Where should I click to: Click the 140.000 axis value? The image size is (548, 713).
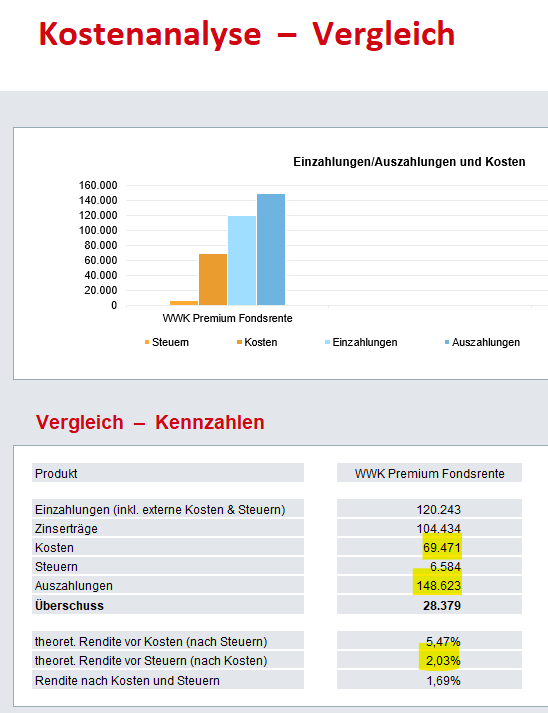pos(98,201)
